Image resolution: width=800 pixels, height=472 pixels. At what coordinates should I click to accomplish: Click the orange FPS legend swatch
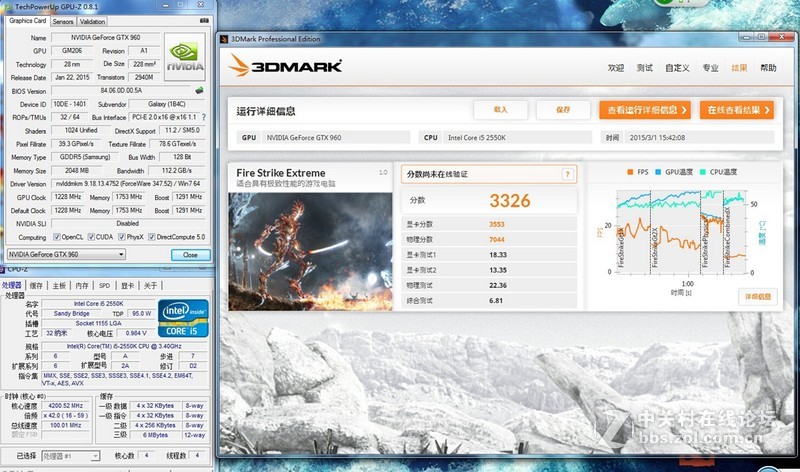631,172
